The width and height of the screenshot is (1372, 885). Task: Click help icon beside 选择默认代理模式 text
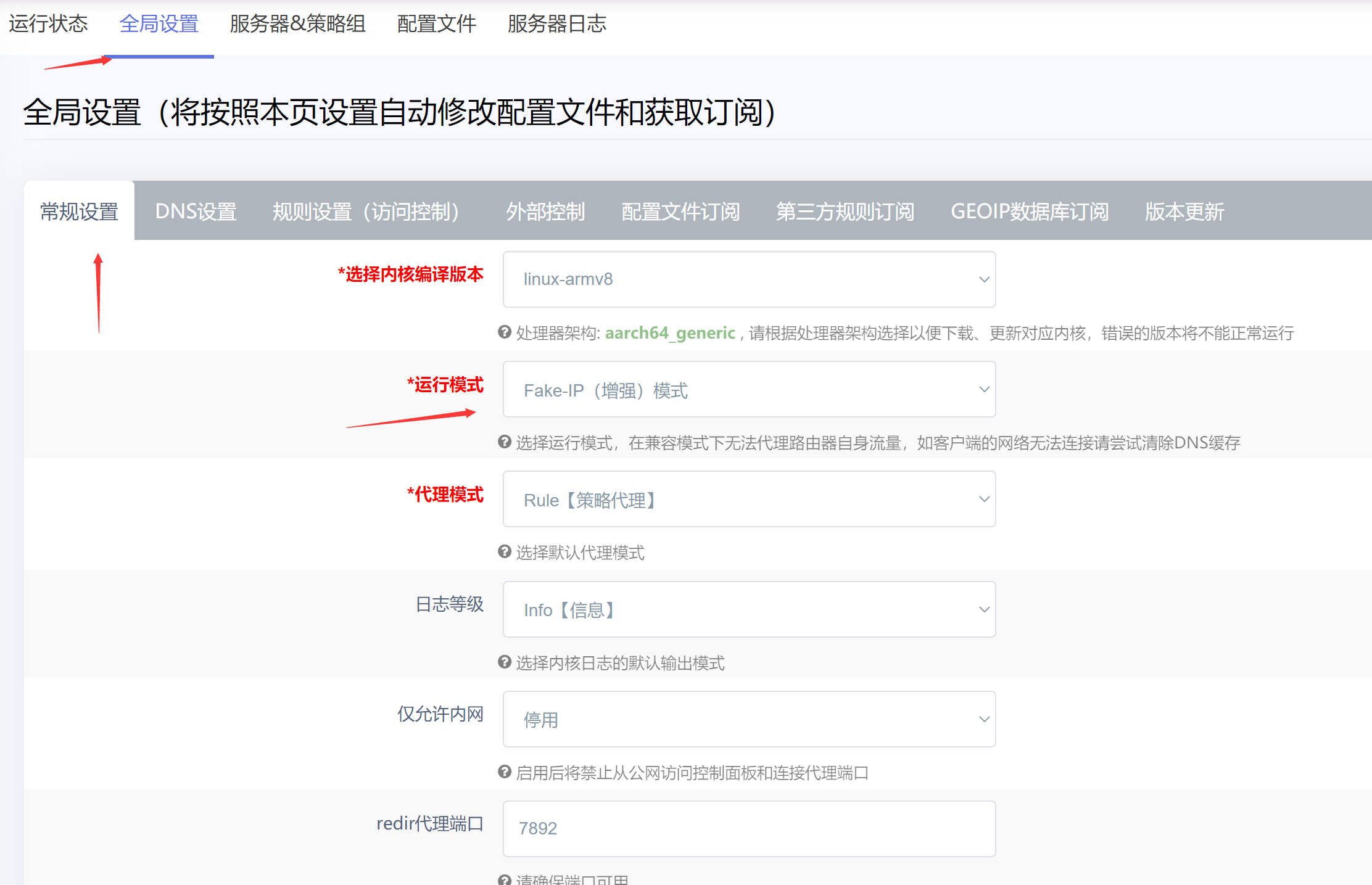[505, 552]
